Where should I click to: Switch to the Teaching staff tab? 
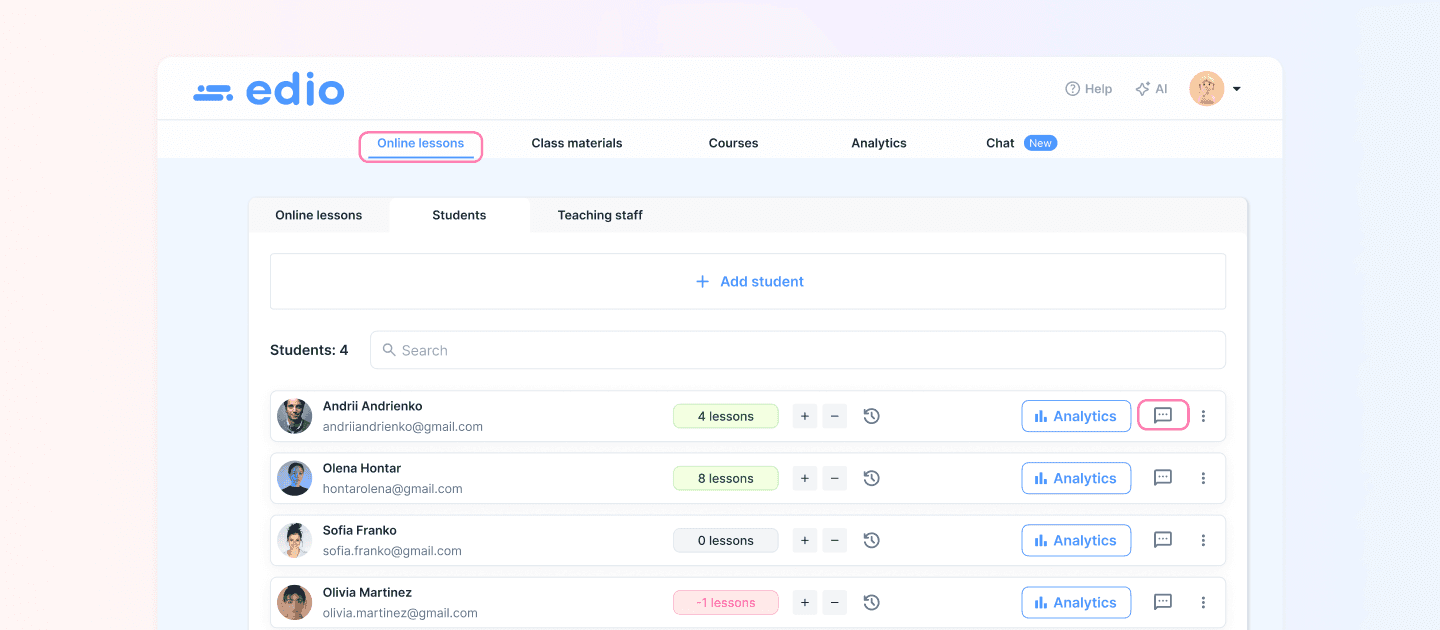coord(600,215)
